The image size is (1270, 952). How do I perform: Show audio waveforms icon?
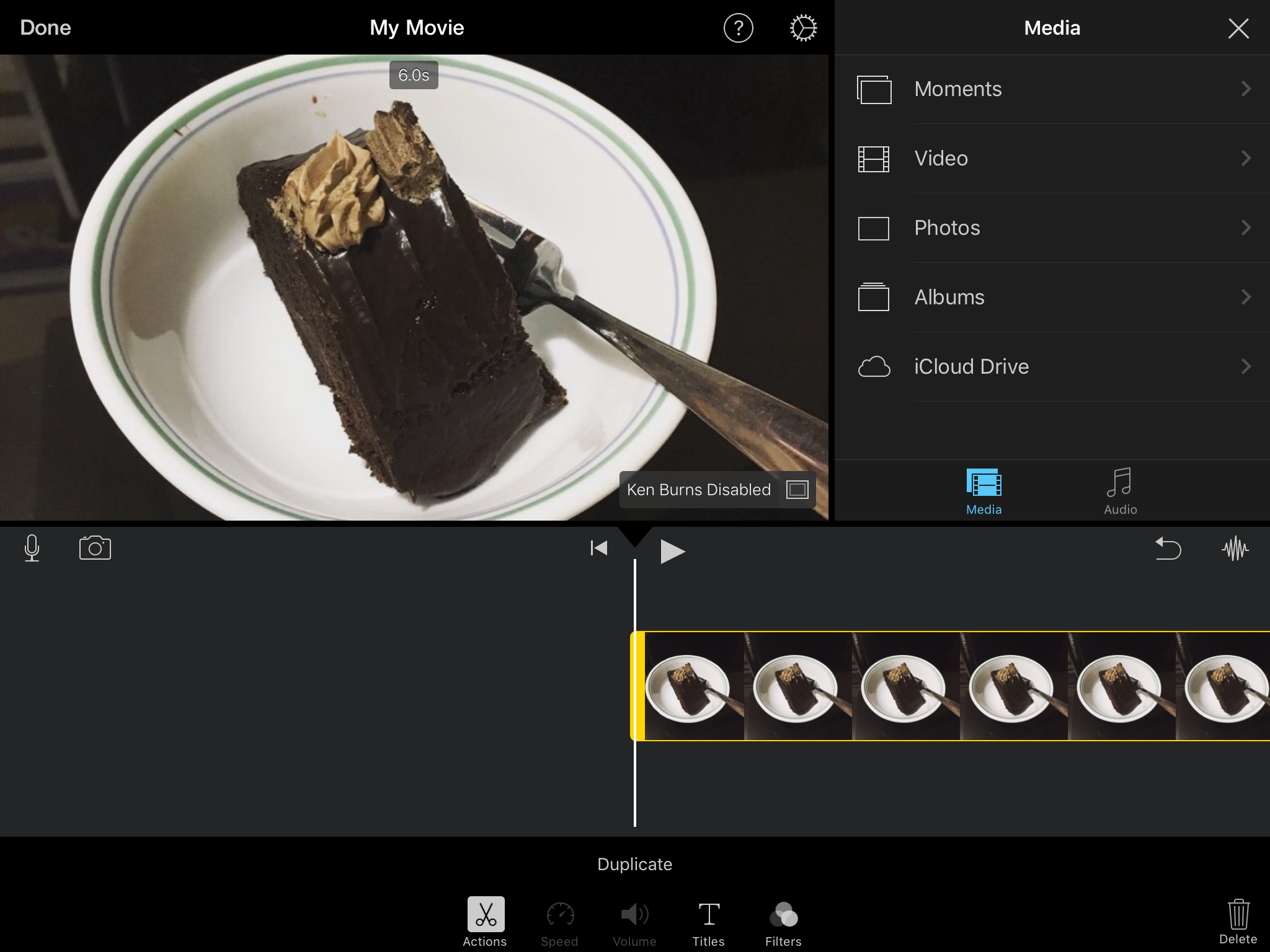click(x=1235, y=549)
